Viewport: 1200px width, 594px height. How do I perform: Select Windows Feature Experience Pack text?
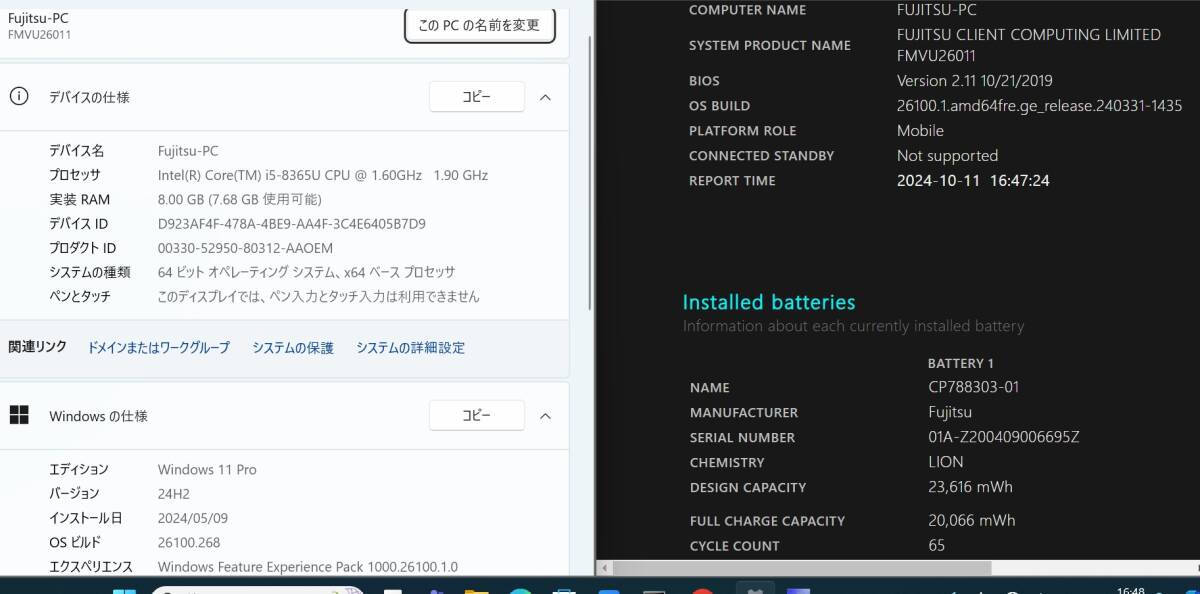pos(308,566)
